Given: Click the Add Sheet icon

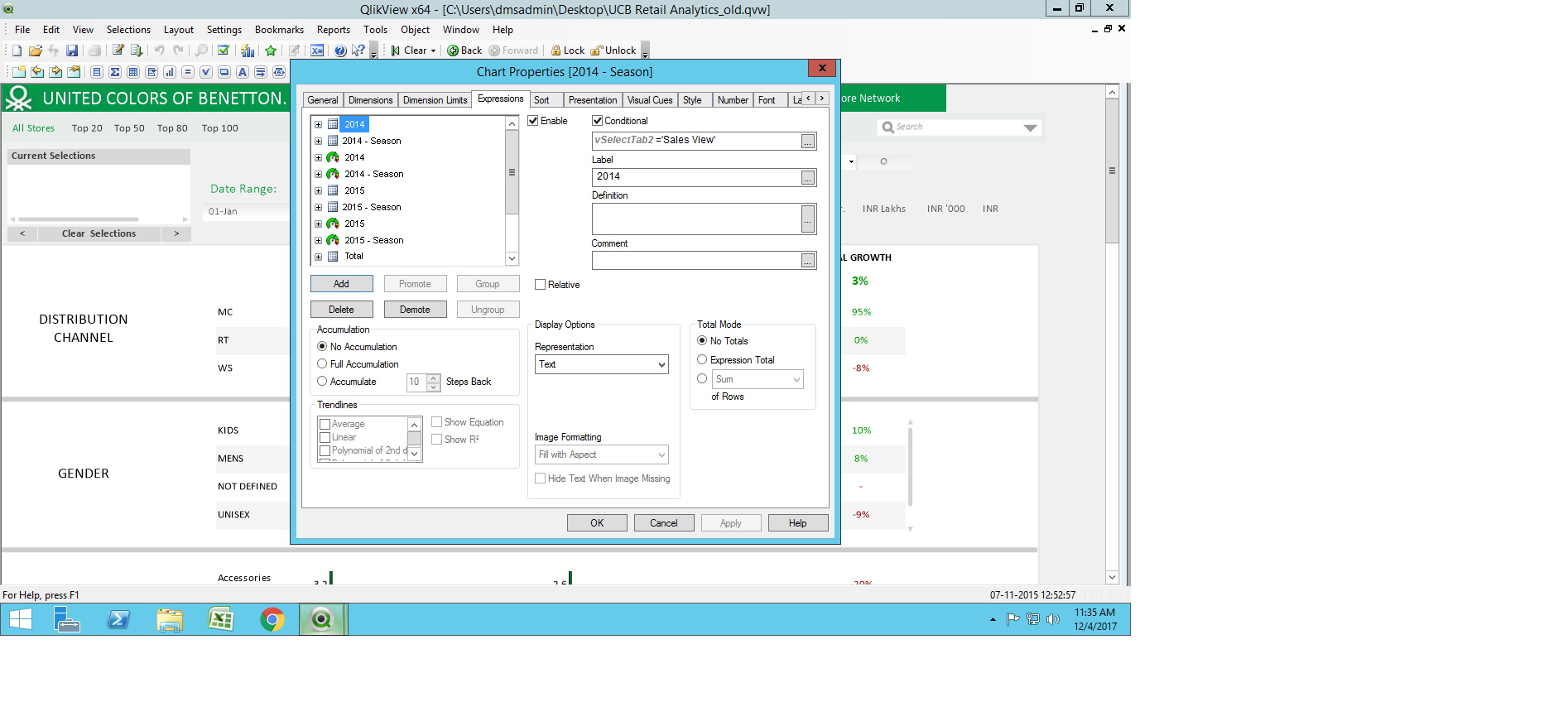Looking at the screenshot, I should (19, 72).
